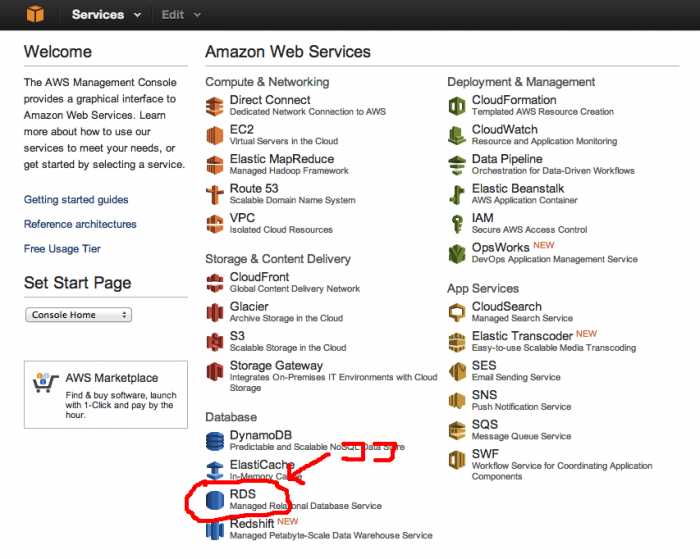Open CloudFront service link
Screen dimensions: 700x559
pyautogui.click(x=259, y=277)
